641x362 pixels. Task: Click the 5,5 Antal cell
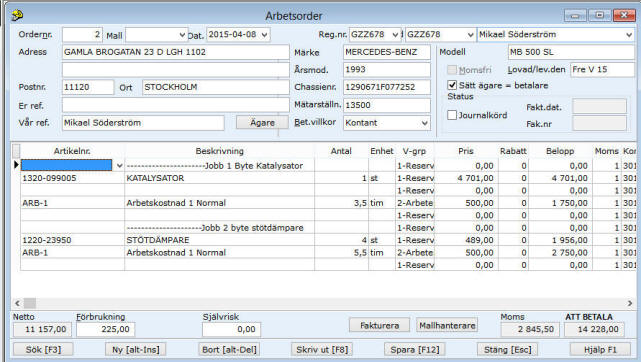[x=341, y=253]
